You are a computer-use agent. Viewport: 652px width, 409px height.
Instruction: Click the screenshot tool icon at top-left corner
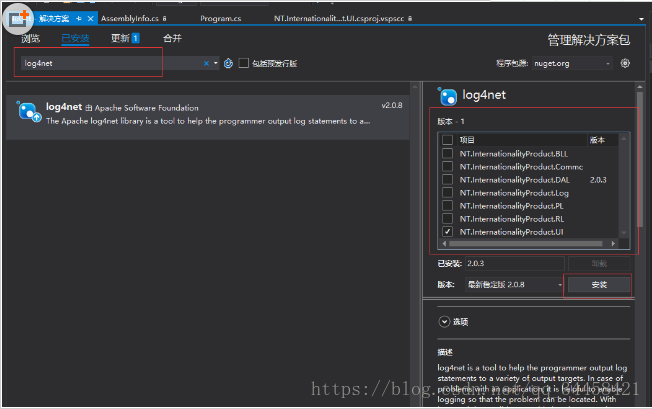18,19
